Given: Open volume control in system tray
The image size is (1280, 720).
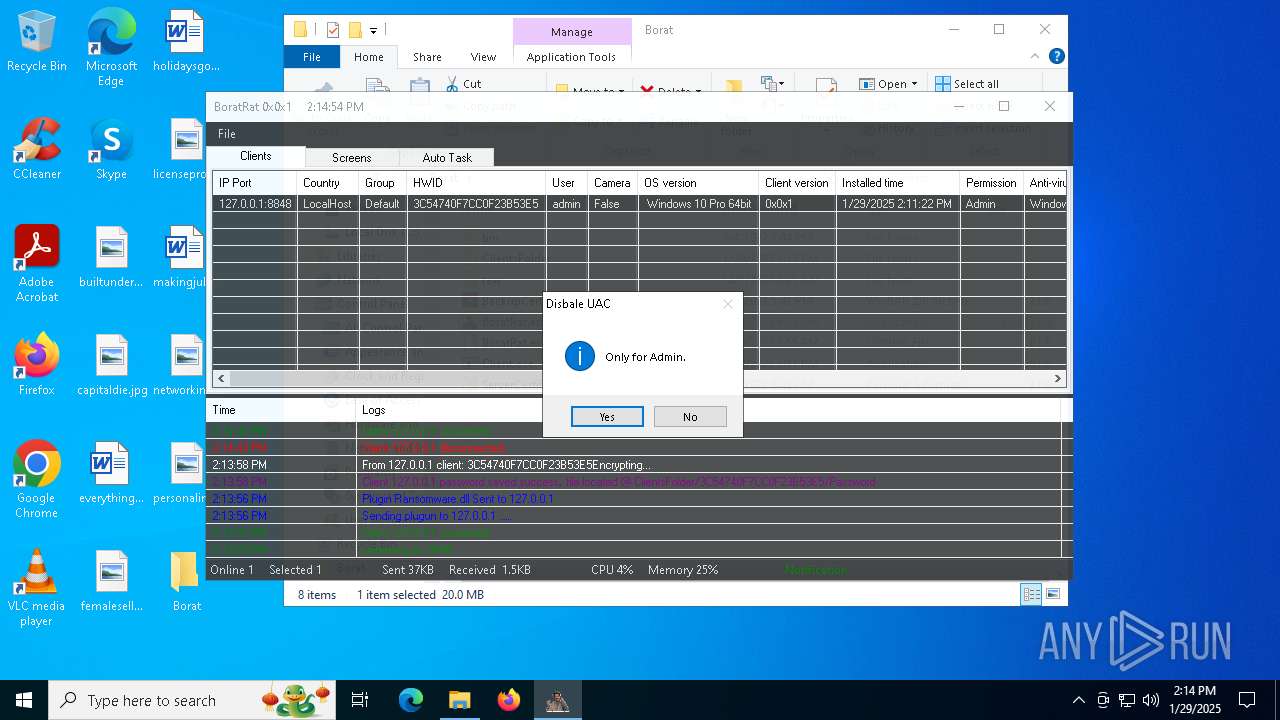Looking at the screenshot, I should 1151,700.
